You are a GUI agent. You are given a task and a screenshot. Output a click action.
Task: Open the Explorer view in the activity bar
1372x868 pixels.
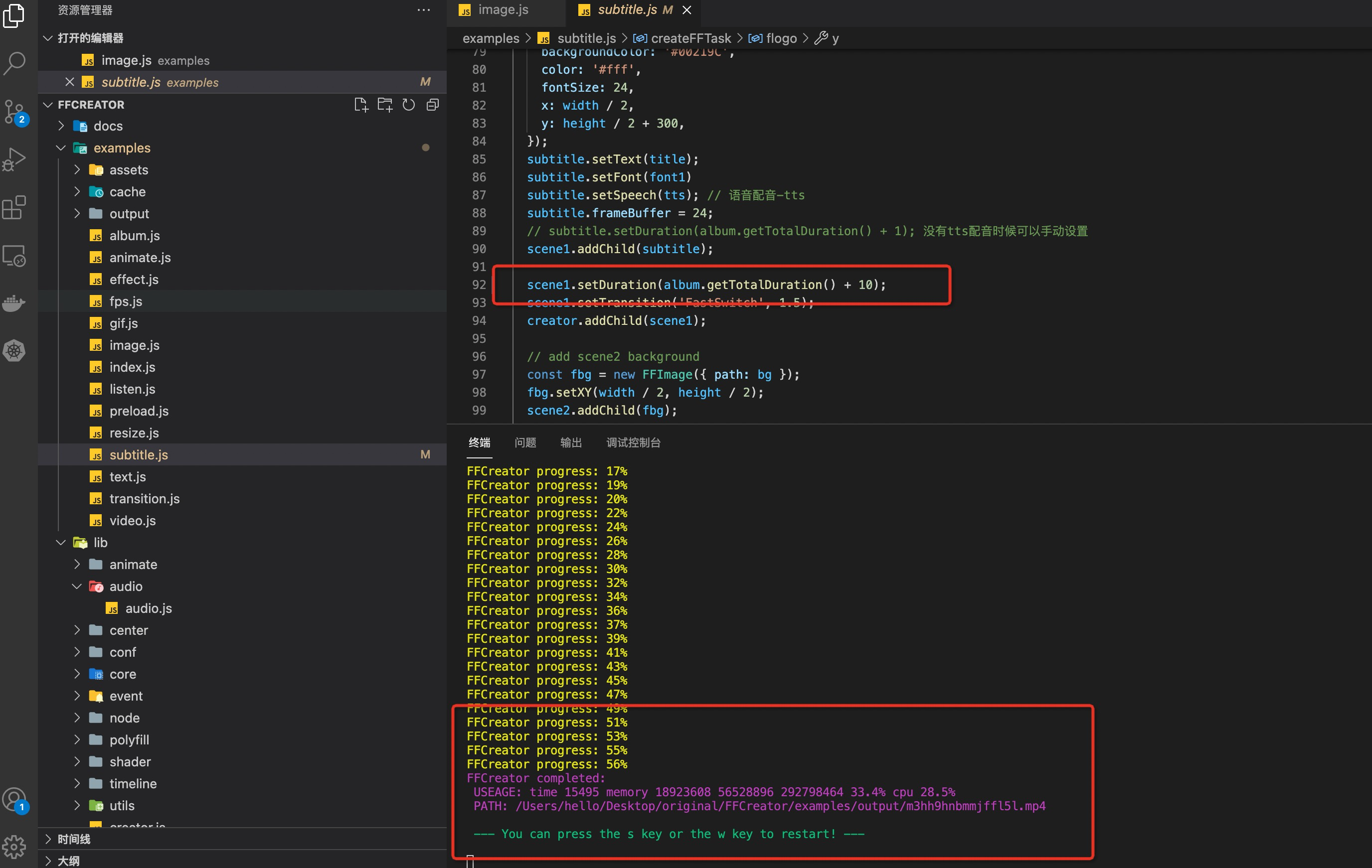click(14, 15)
